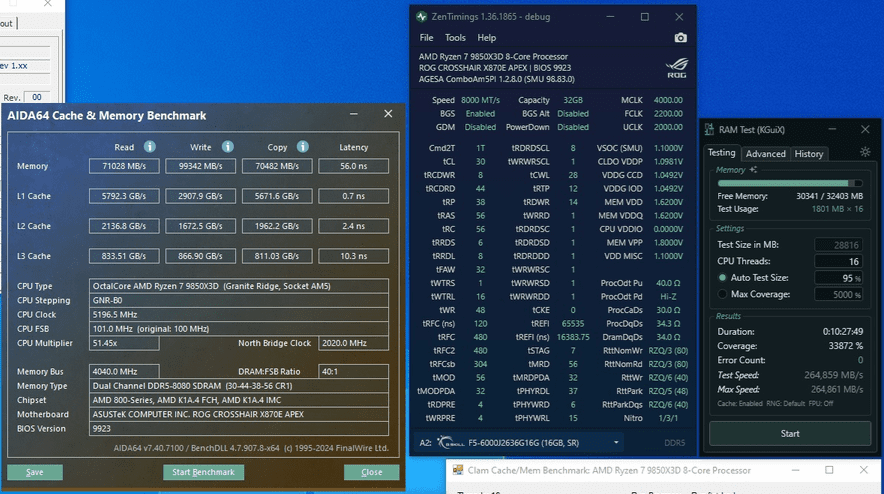
Task: Switch to the History tab in RAM Test
Action: [x=808, y=153]
